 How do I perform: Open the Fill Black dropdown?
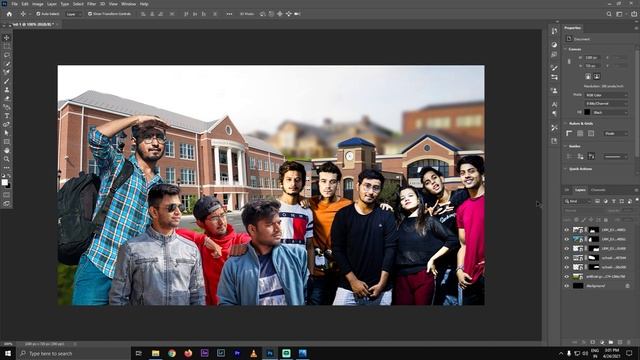coord(610,112)
